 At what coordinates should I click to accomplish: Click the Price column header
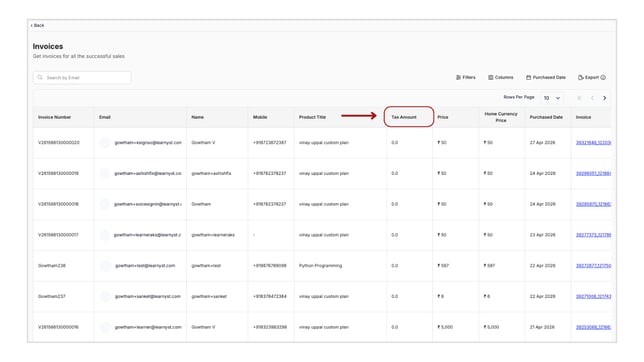[443, 117]
